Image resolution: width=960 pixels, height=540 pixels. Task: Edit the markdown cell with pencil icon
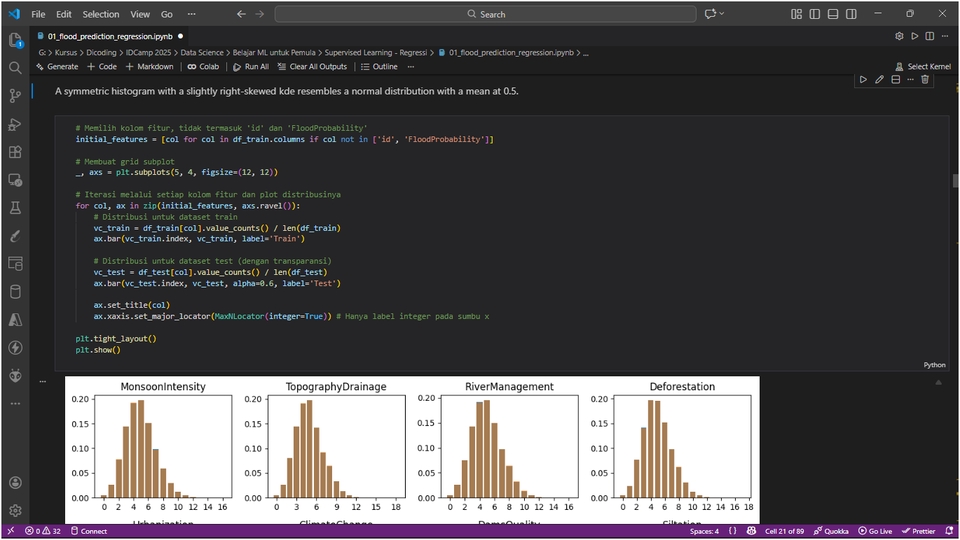click(879, 79)
